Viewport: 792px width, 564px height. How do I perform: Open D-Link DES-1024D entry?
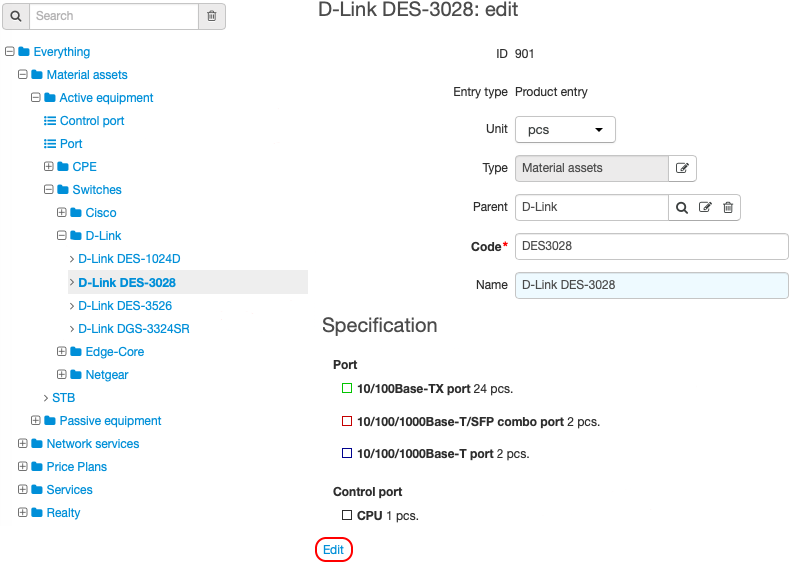pos(129,259)
